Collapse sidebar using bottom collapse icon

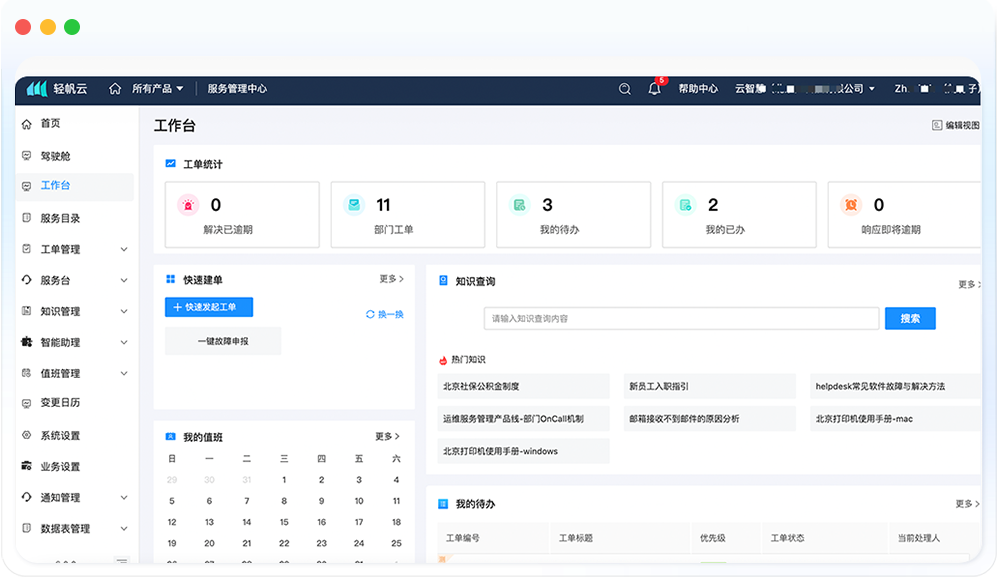coord(122,562)
